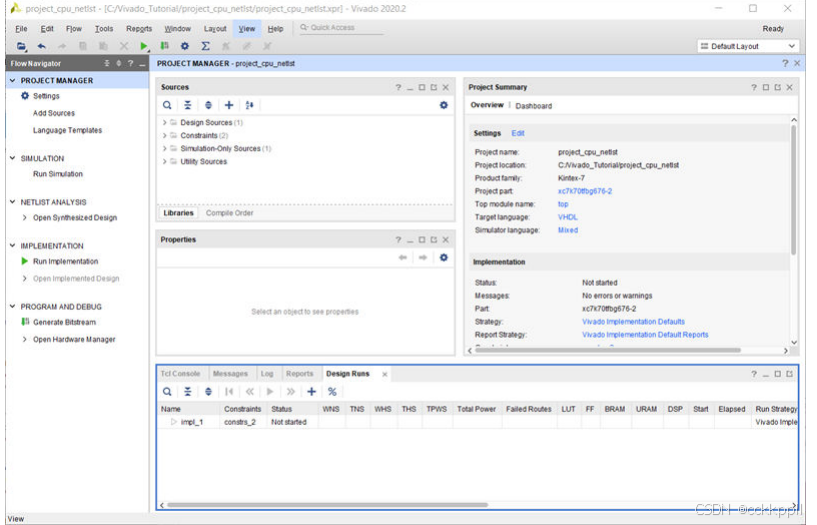Screen dimensions: 817x525
Task: Open Properties panel settings gear
Action: (x=443, y=258)
